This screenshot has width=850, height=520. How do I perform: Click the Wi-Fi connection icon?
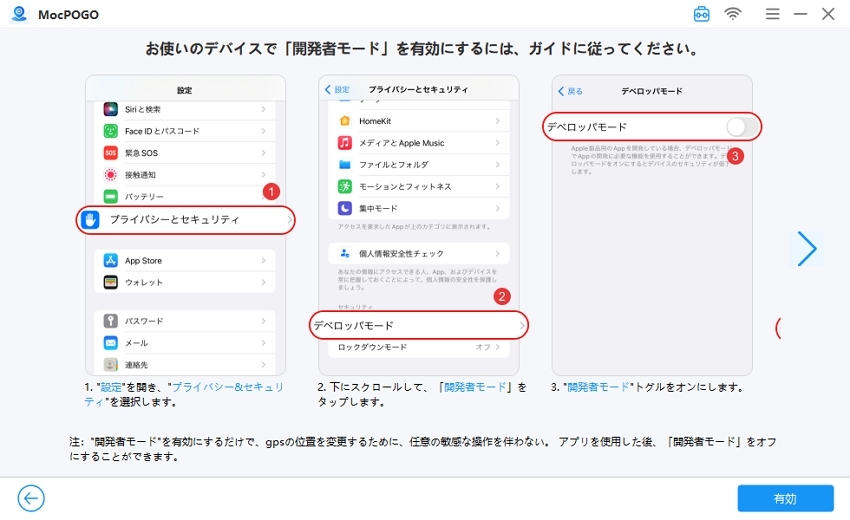(x=732, y=14)
